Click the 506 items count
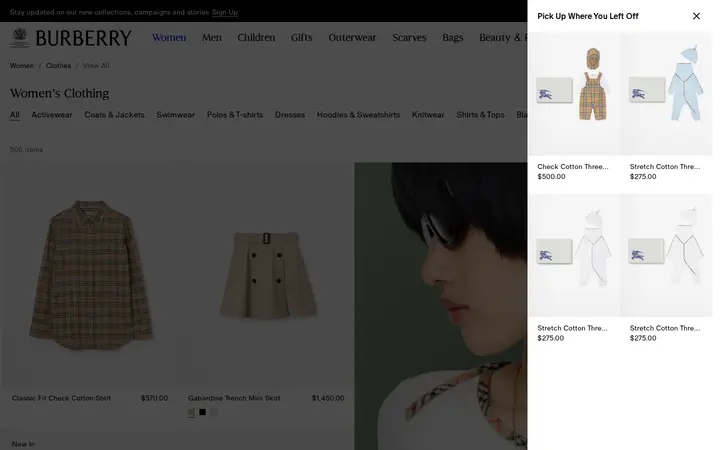This screenshot has width=720, height=450. point(26,150)
